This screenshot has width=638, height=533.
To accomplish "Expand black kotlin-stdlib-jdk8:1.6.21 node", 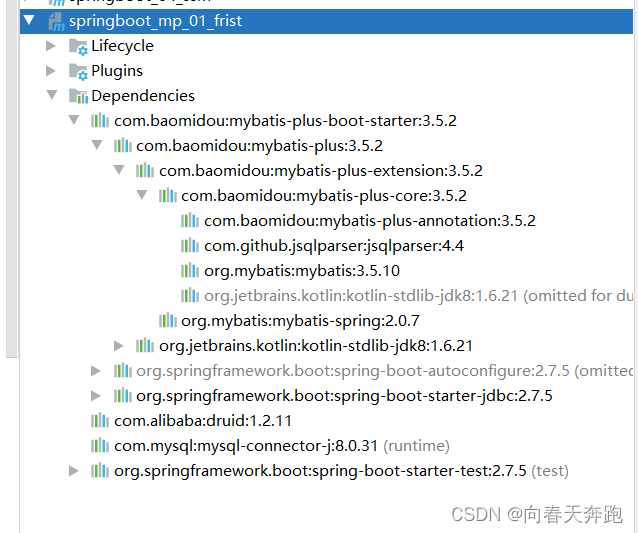I will point(118,346).
